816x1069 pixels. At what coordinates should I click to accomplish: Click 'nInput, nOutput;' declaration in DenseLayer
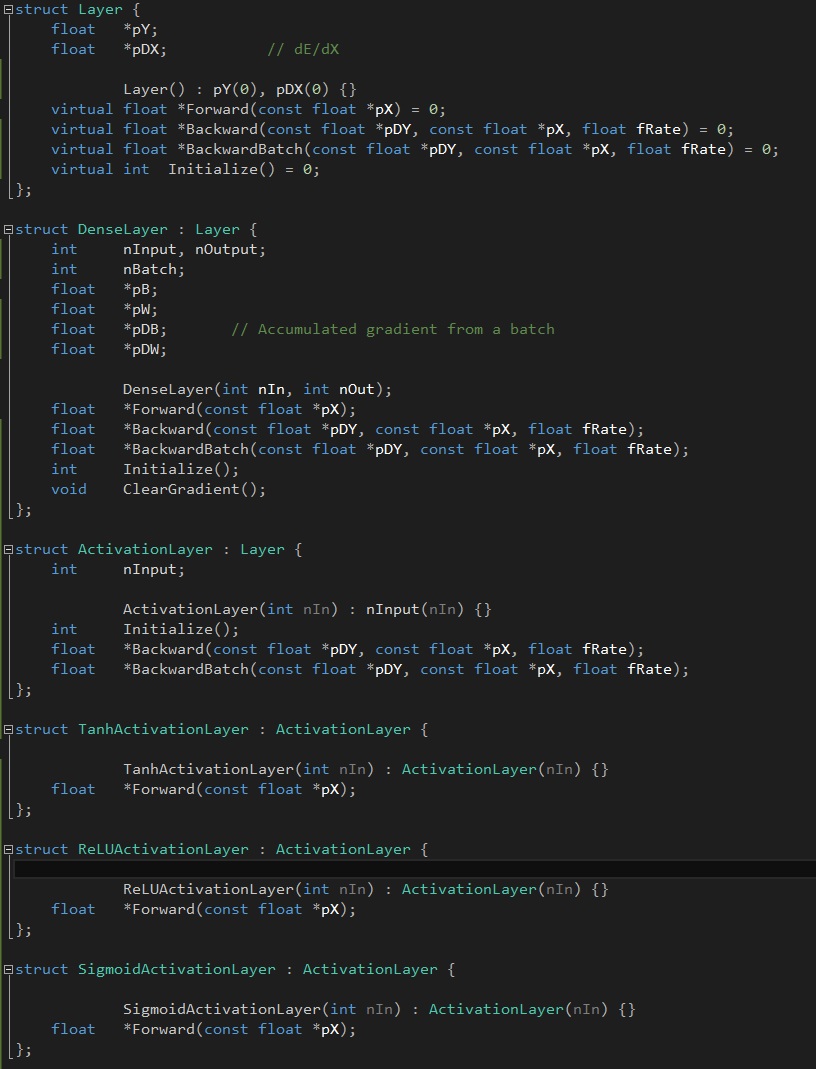click(x=194, y=250)
